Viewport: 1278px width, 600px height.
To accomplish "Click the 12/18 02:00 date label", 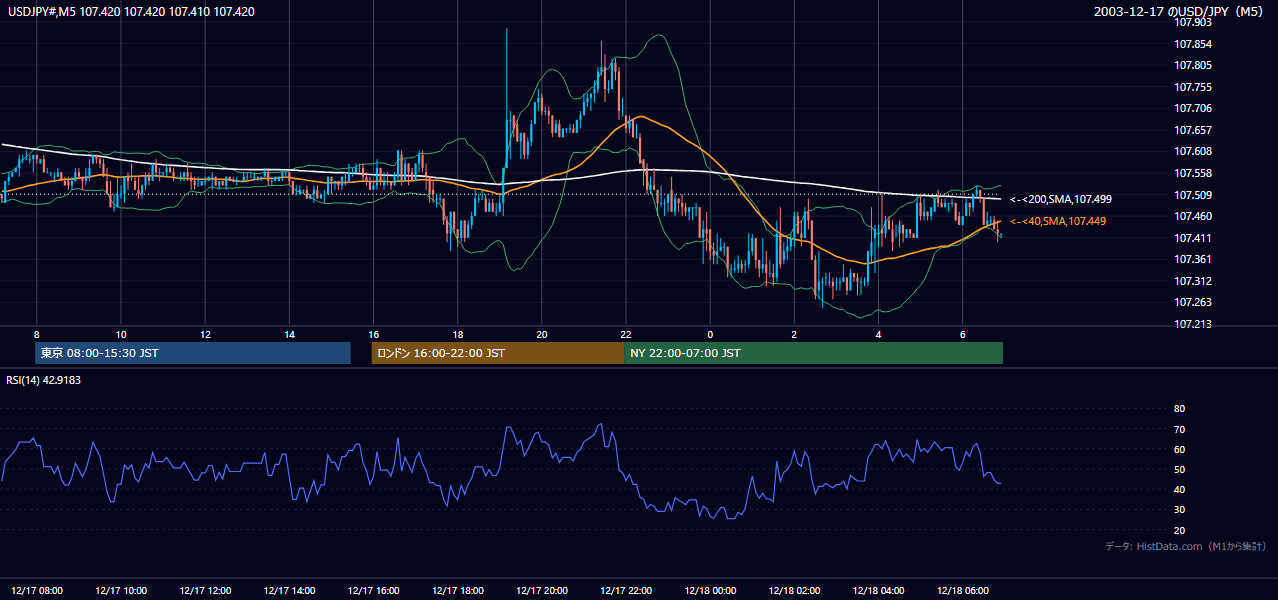I will [x=794, y=591].
